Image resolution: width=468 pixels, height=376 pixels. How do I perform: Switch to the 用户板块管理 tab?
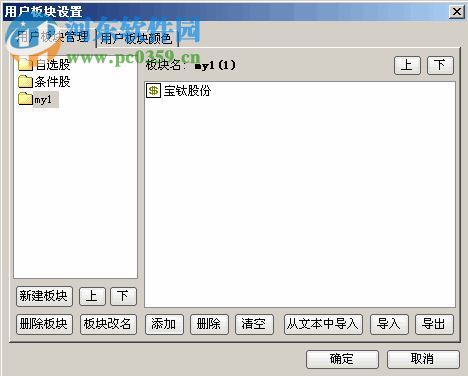coord(53,36)
